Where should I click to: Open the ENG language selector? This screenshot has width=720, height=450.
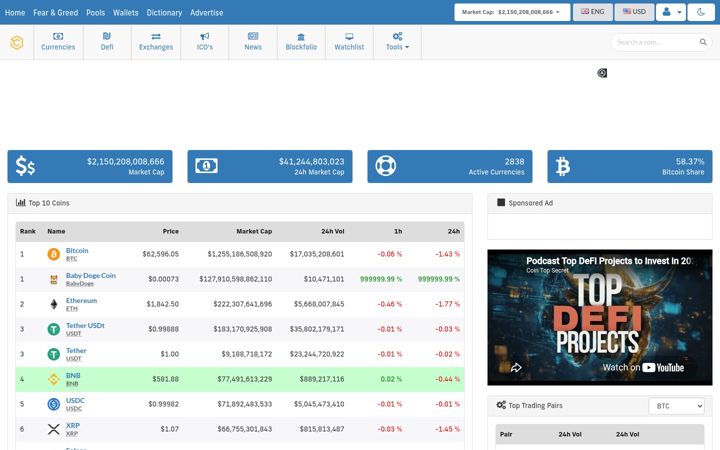[x=592, y=12]
